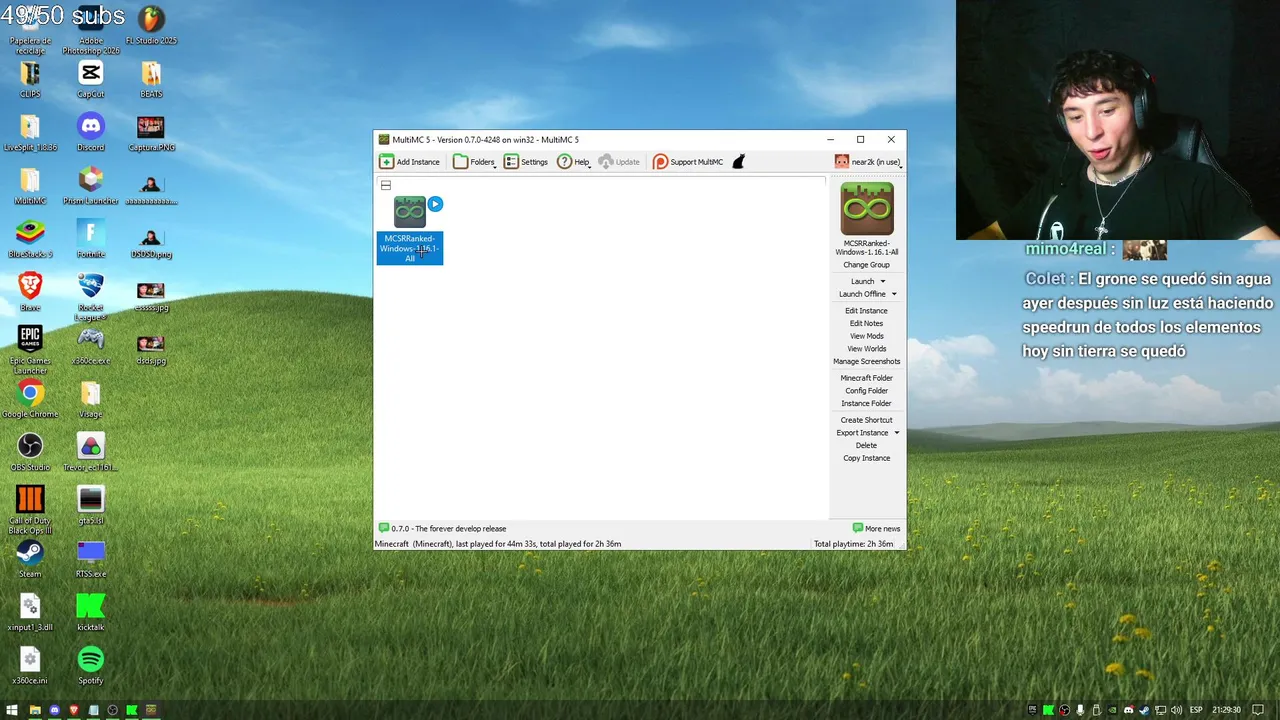Click the Launch button

click(862, 281)
